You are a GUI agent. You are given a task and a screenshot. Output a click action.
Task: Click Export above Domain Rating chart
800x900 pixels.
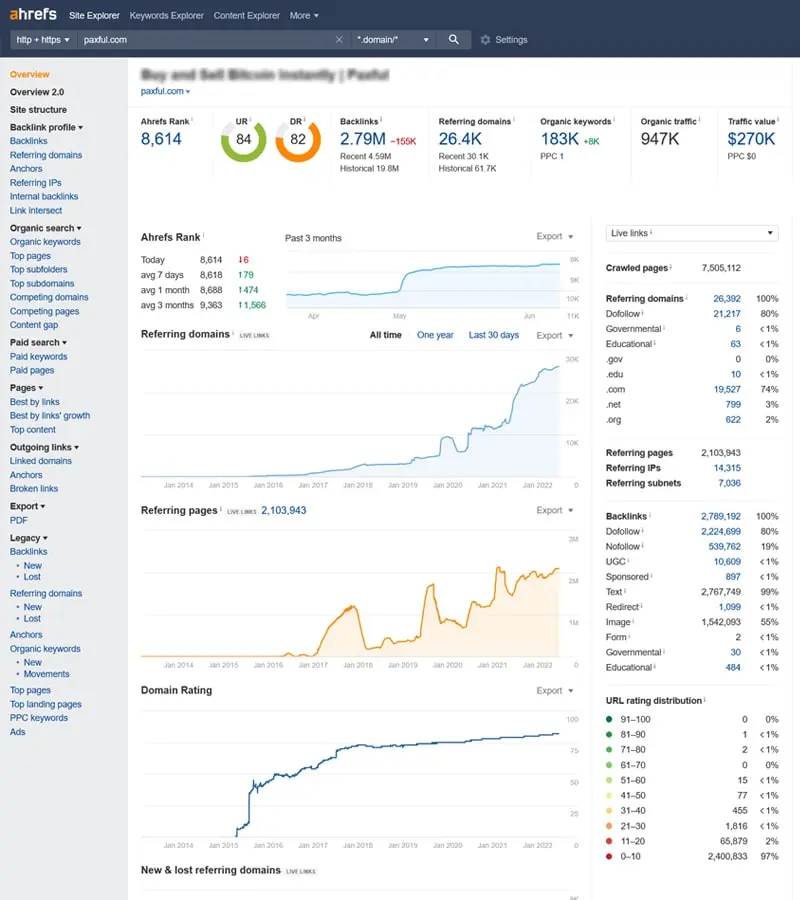tap(554, 690)
